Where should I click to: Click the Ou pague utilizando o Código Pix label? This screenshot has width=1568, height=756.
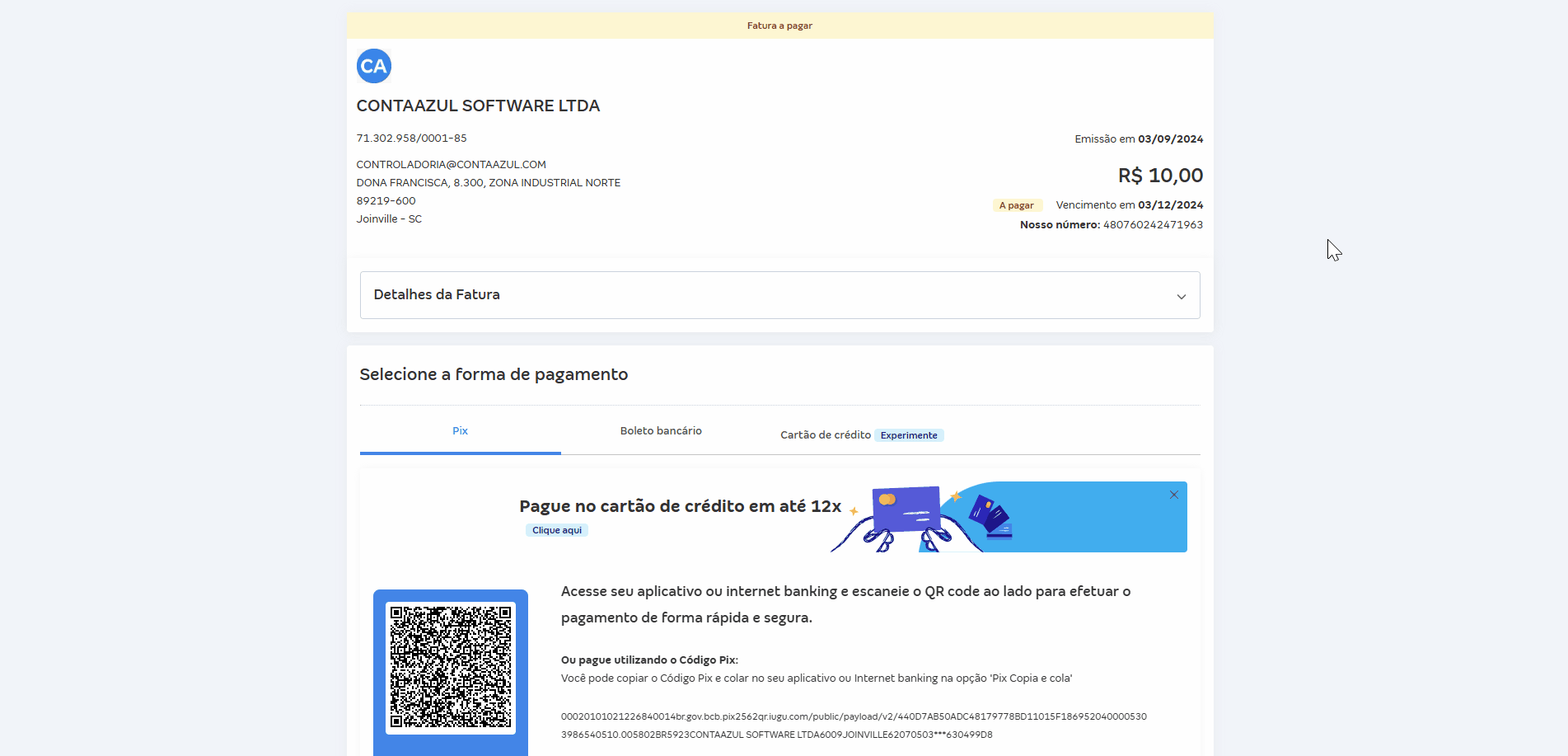pos(649,660)
